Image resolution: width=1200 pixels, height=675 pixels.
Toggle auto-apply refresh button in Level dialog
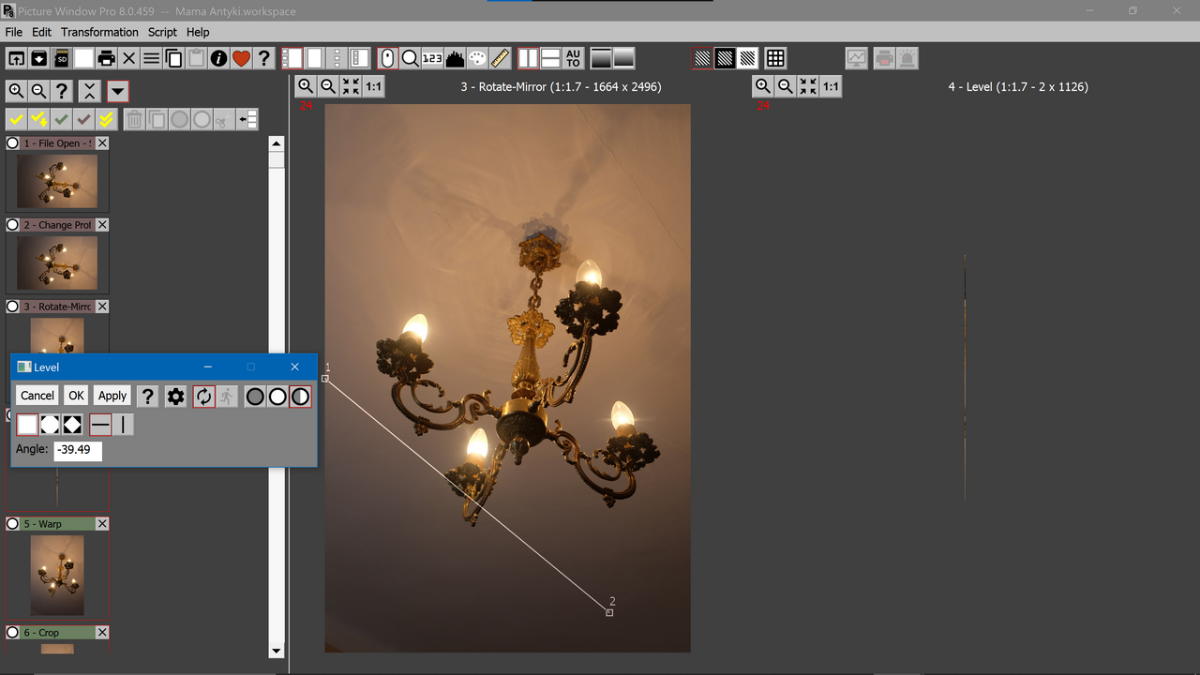[x=204, y=396]
